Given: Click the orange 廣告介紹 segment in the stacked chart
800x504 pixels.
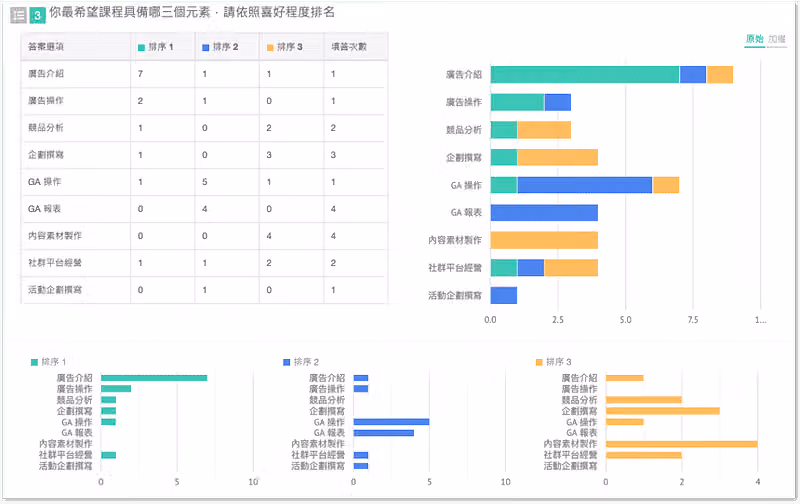Looking at the screenshot, I should [x=720, y=74].
